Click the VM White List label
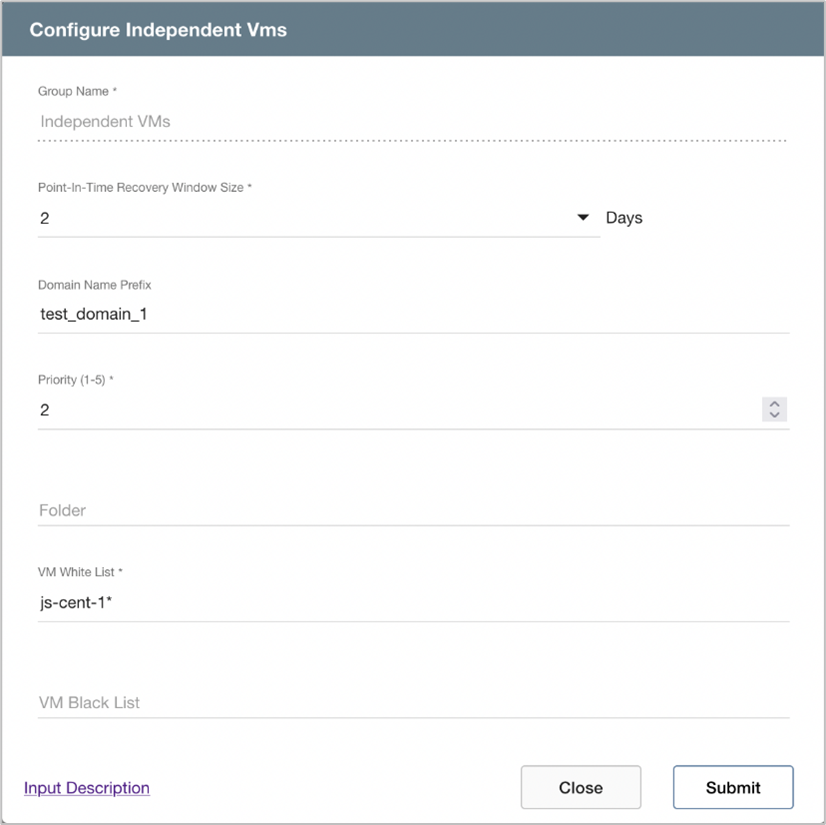826x825 pixels. click(x=80, y=572)
